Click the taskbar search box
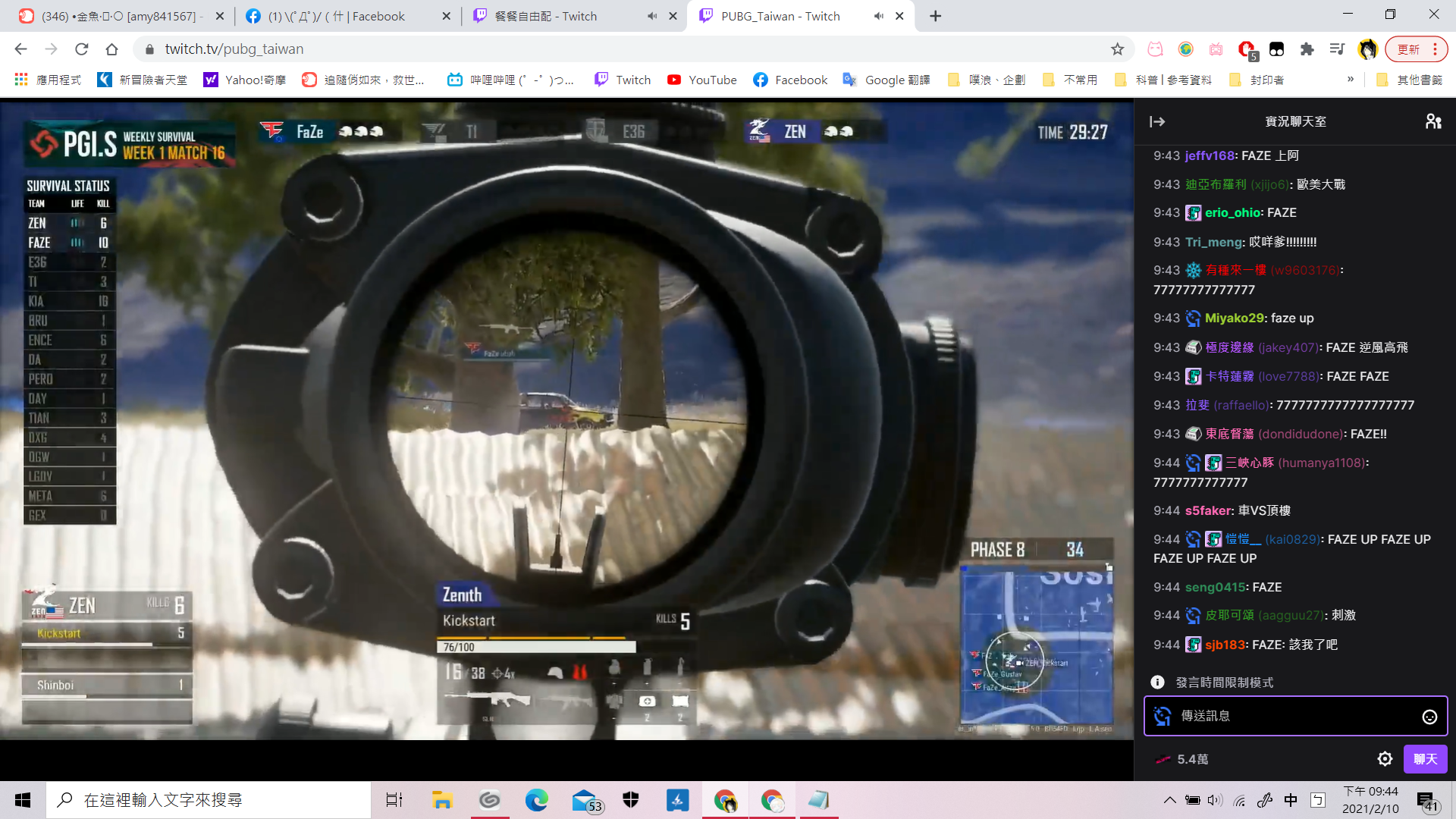This screenshot has width=1456, height=819. pyautogui.click(x=209, y=800)
